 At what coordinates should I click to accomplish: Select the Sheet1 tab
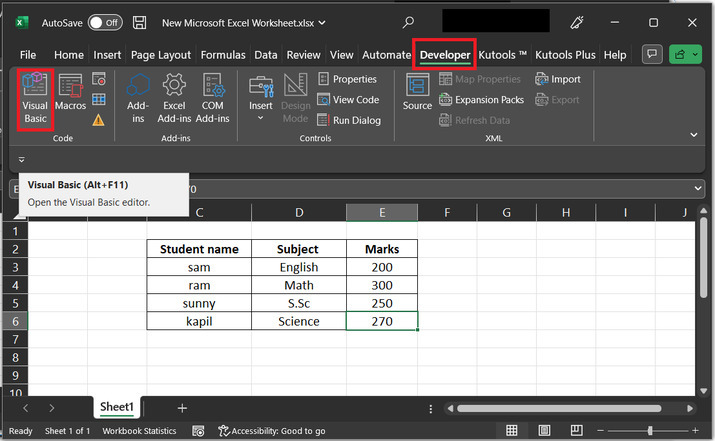click(x=117, y=408)
